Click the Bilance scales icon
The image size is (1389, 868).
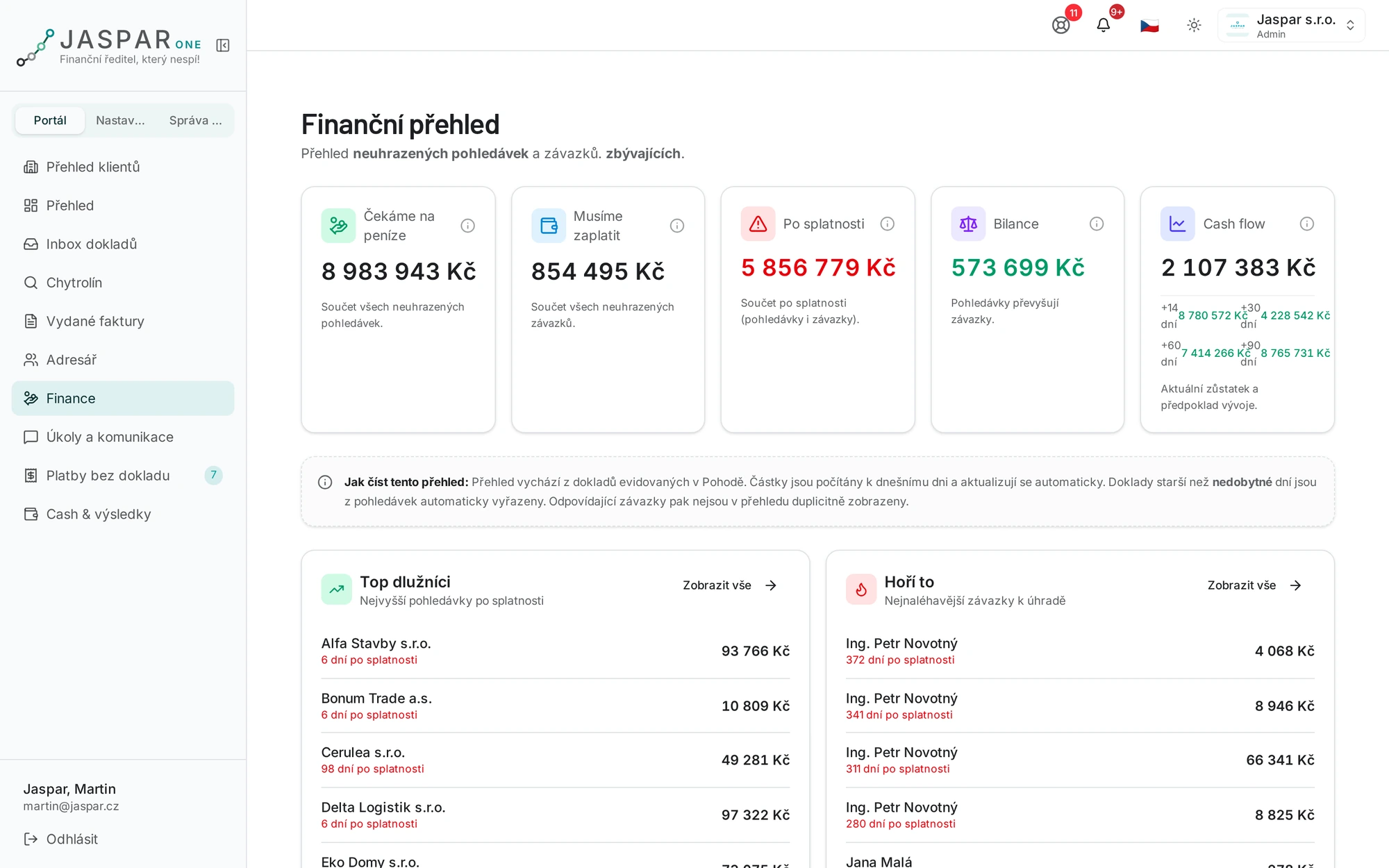968,224
